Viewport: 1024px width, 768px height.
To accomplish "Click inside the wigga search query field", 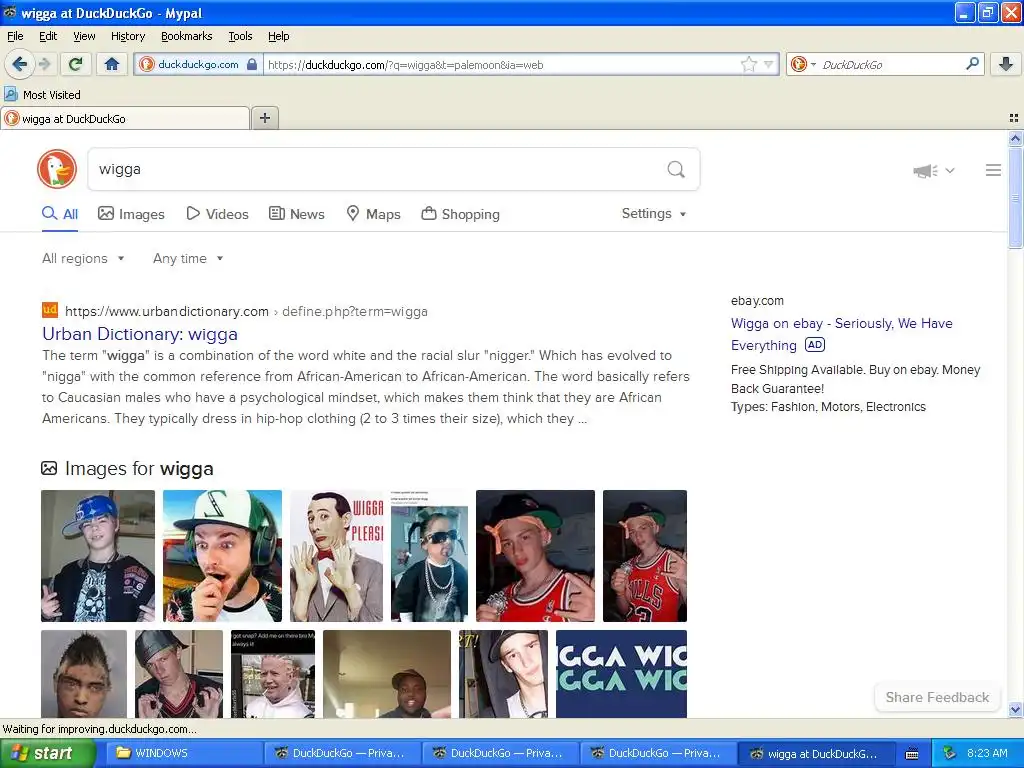I will click(x=376, y=169).
